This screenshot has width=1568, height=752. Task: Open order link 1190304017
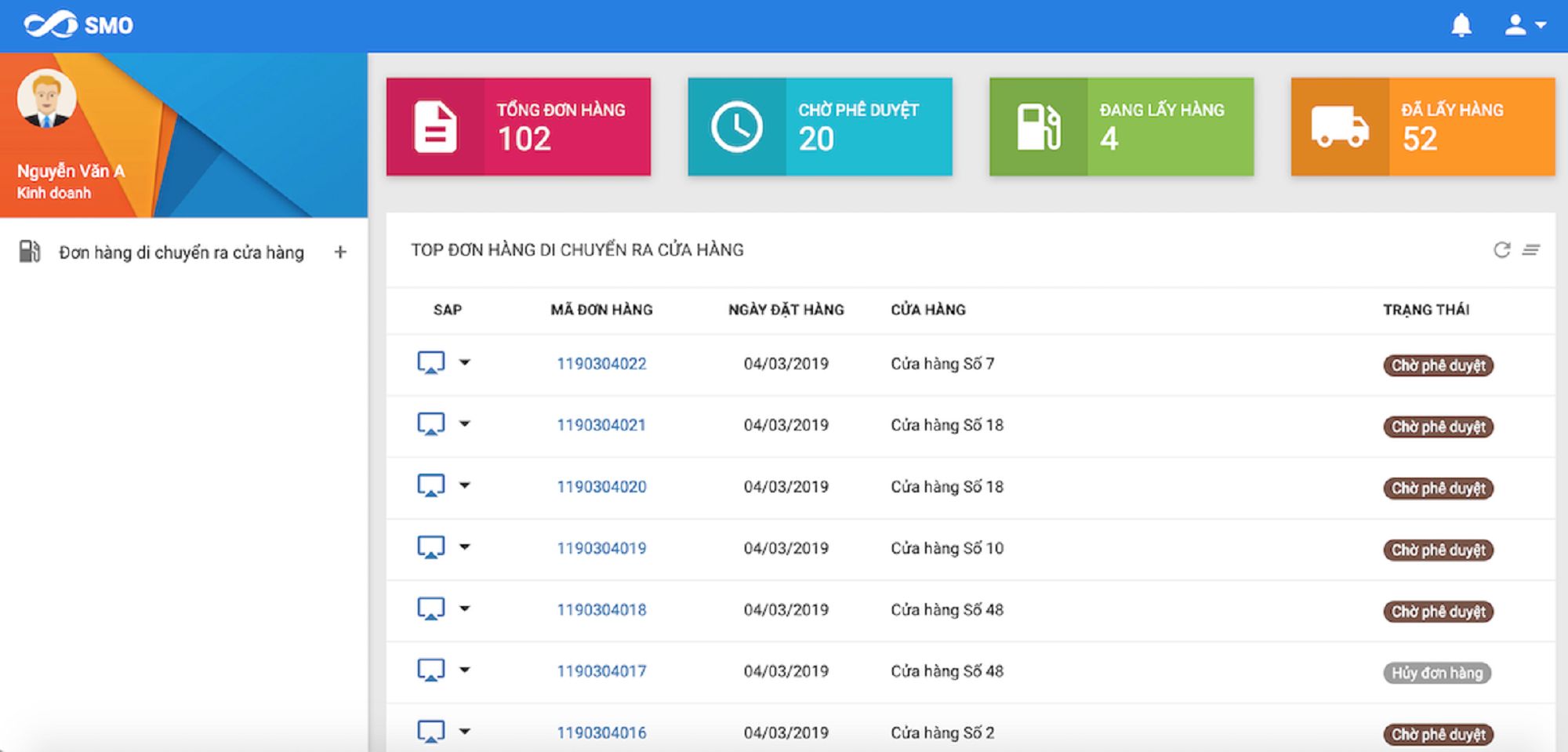[x=601, y=671]
